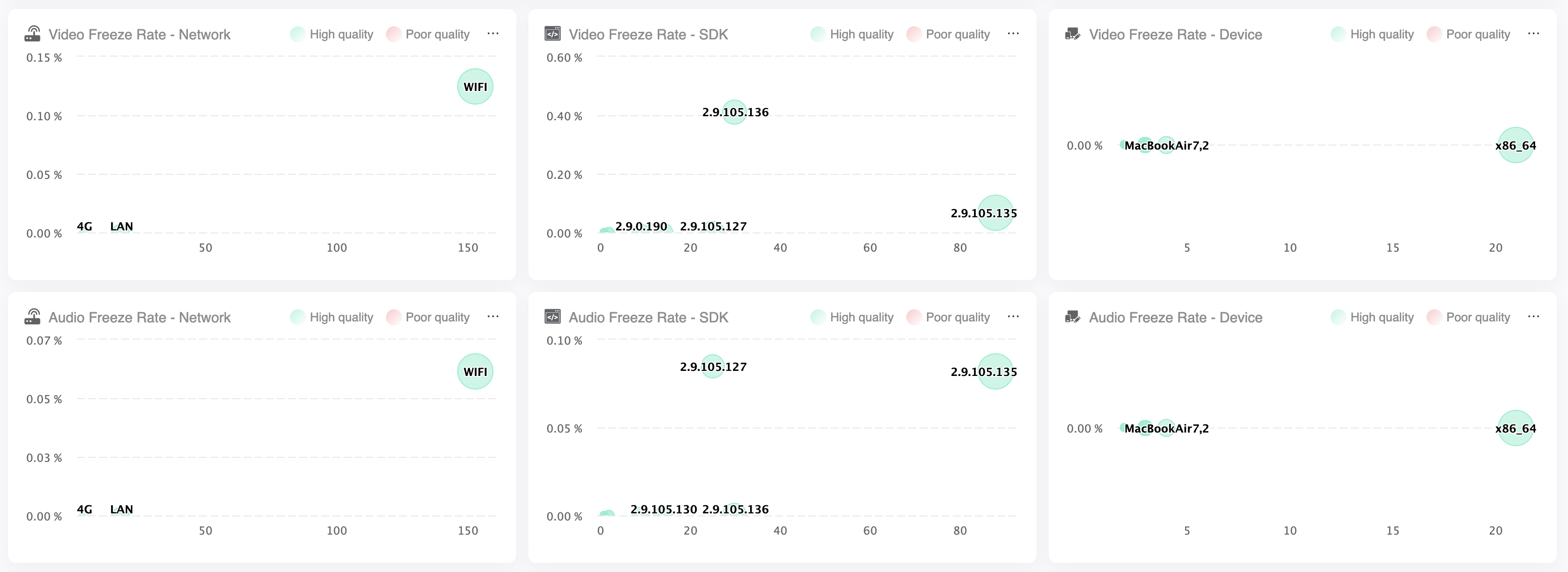Click the device icon beside Audio Freeze Rate - Device
The height and width of the screenshot is (572, 1568).
(1072, 317)
